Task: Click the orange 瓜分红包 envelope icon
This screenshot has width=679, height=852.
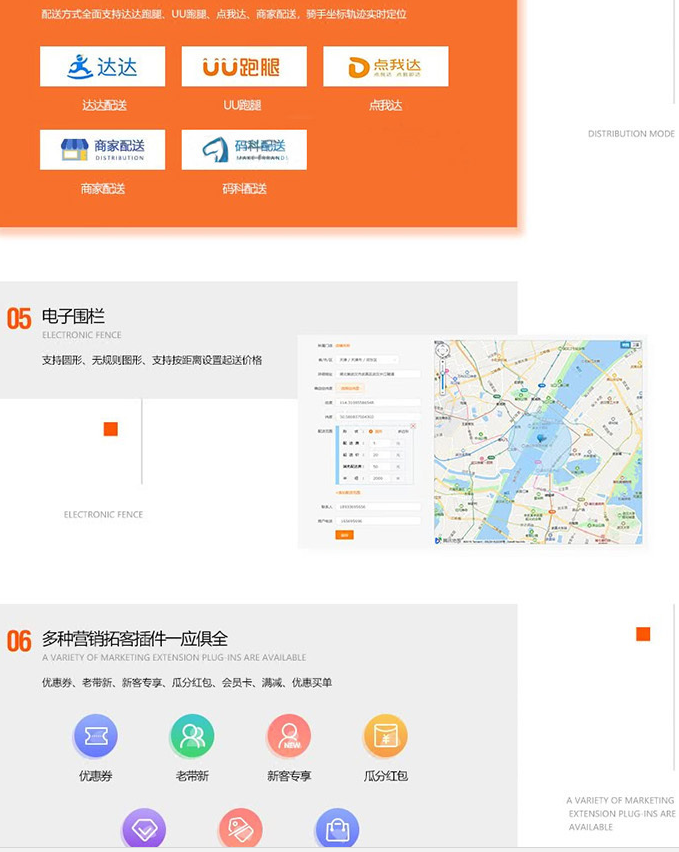Action: tap(386, 736)
